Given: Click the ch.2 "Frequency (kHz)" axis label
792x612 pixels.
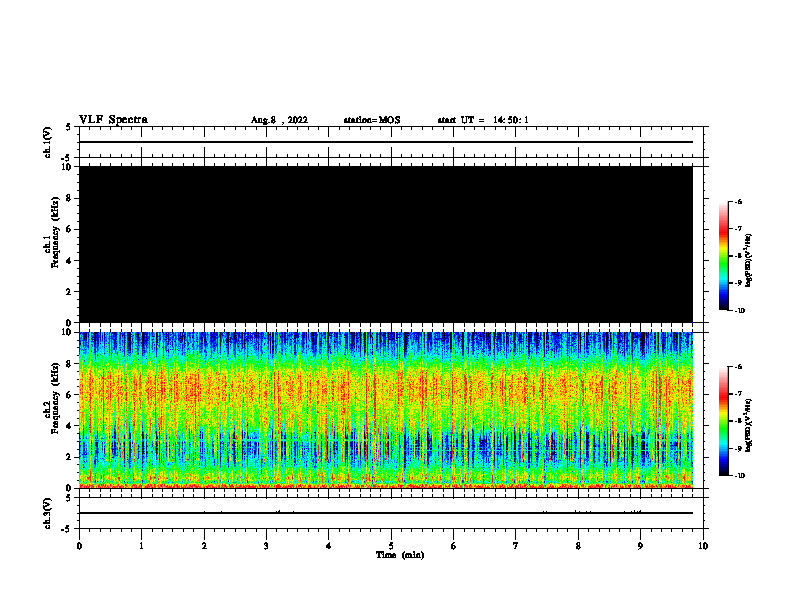Looking at the screenshot, I should [55, 398].
